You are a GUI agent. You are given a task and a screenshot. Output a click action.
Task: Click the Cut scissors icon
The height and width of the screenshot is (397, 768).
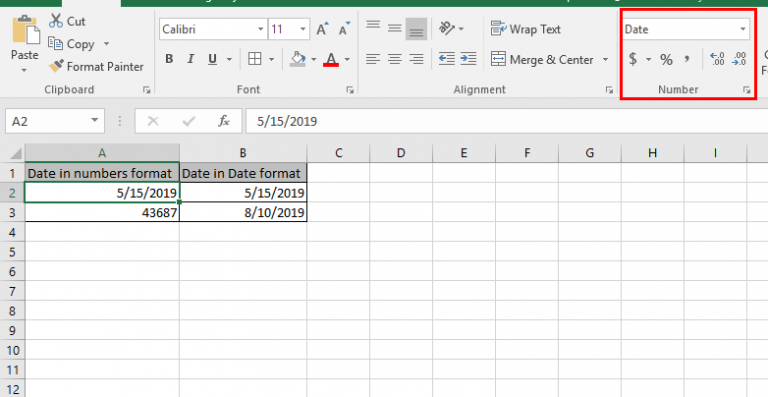pyautogui.click(x=56, y=21)
